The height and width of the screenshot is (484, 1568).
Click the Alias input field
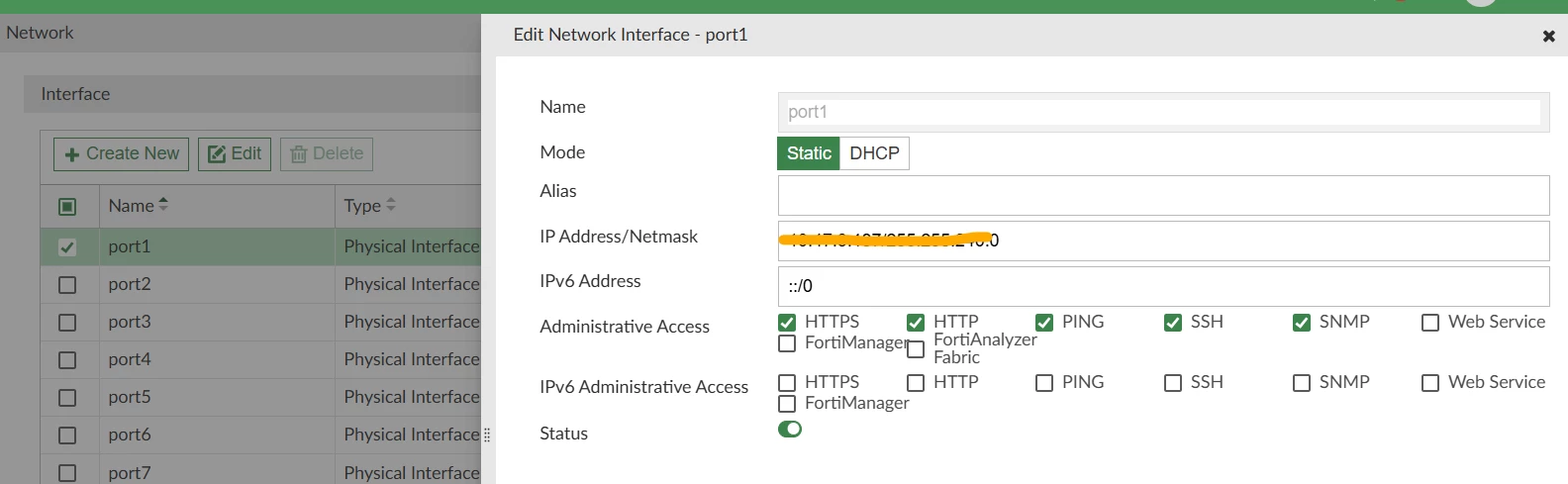1163,195
